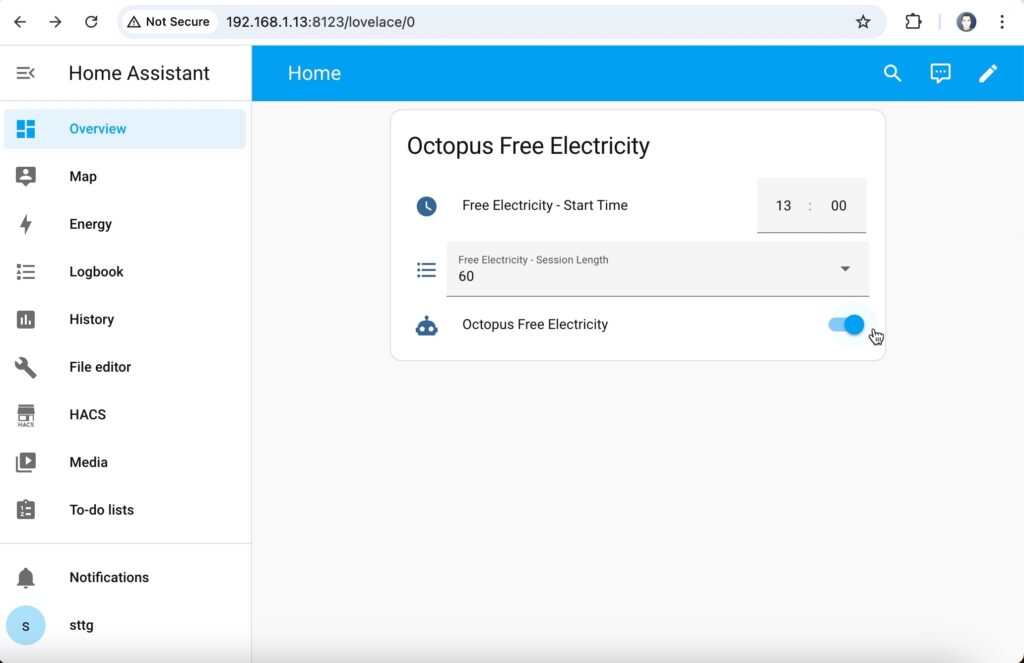Select Logbook in the sidebar
The image size is (1024, 663).
(125, 272)
